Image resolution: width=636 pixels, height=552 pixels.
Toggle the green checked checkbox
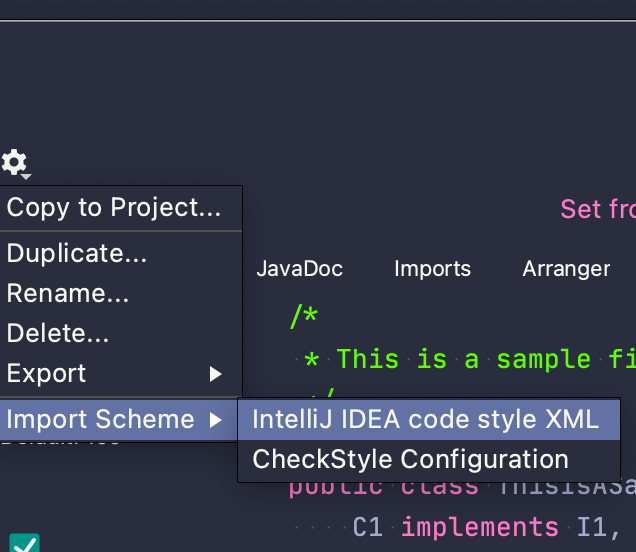(x=25, y=544)
